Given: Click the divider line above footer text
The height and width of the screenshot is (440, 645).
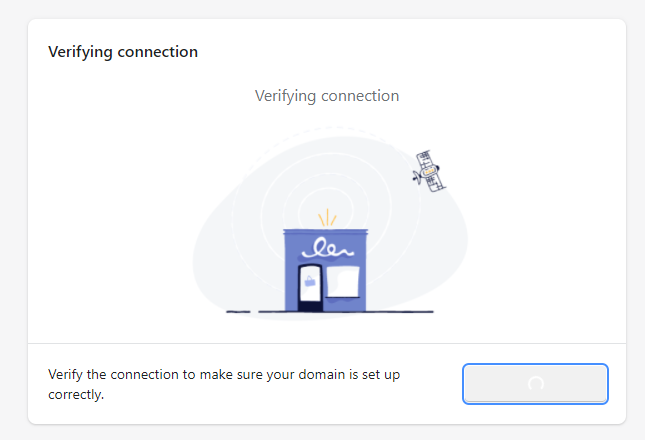Looking at the screenshot, I should tap(327, 343).
